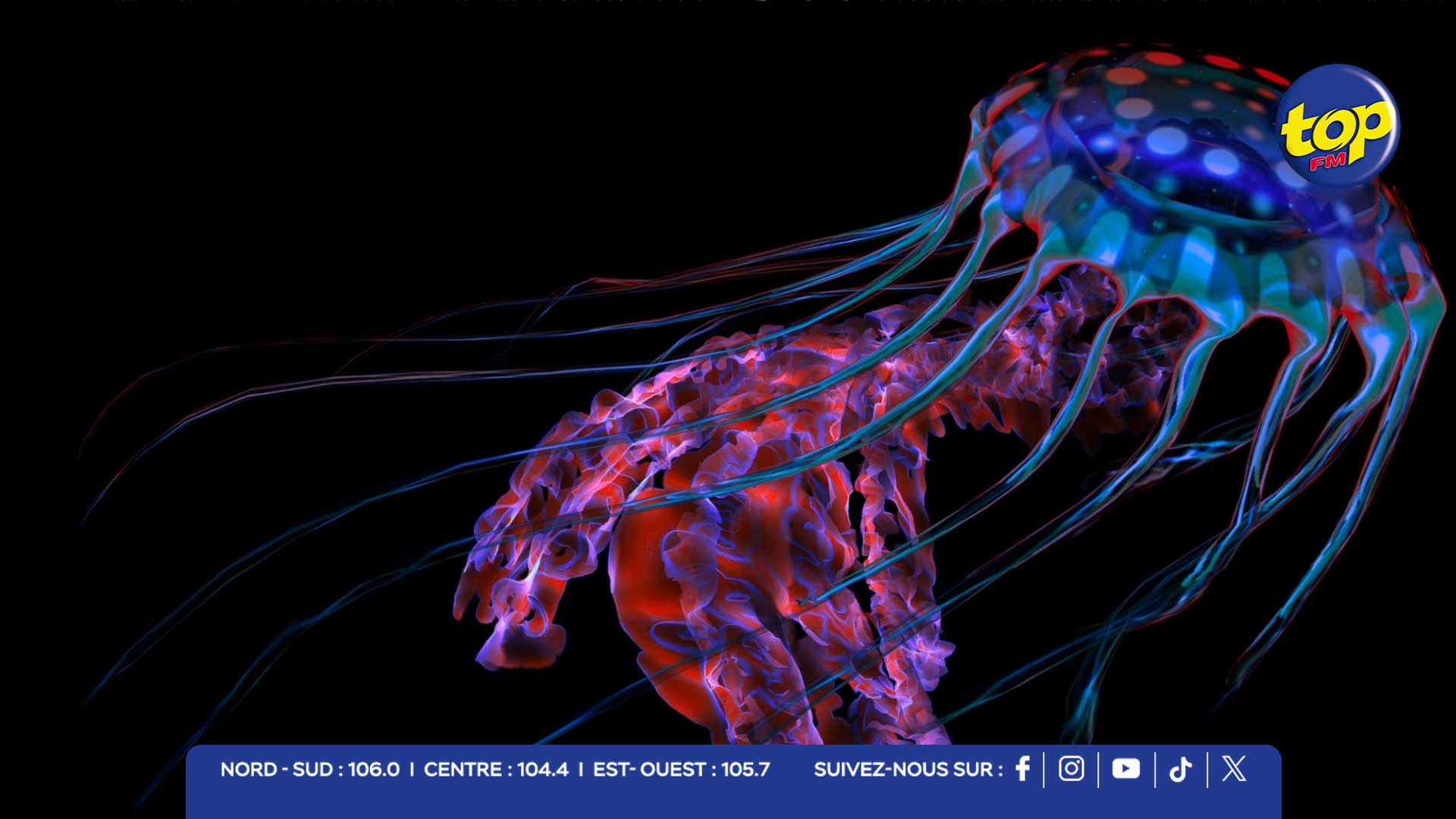Click the separator between TikTok and X icons
The width and height of the screenshot is (1456, 819).
[x=1207, y=770]
